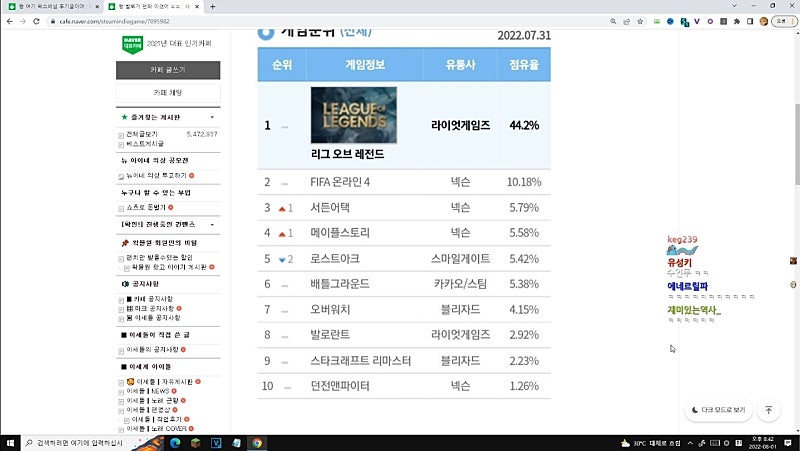Viewport: 800px width, 451px height.
Task: Open the blue V app on taskbar
Action: click(216, 443)
